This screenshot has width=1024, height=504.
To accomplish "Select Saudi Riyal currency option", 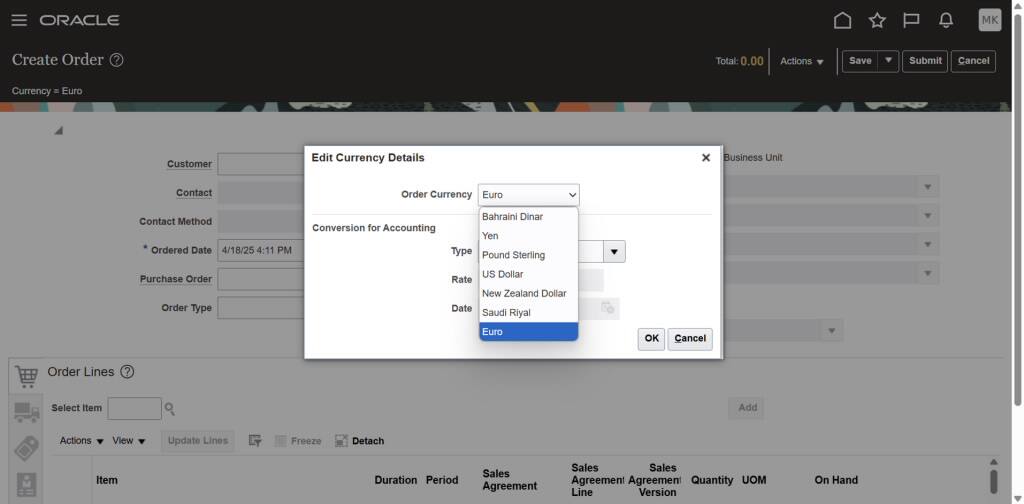I will [528, 313].
